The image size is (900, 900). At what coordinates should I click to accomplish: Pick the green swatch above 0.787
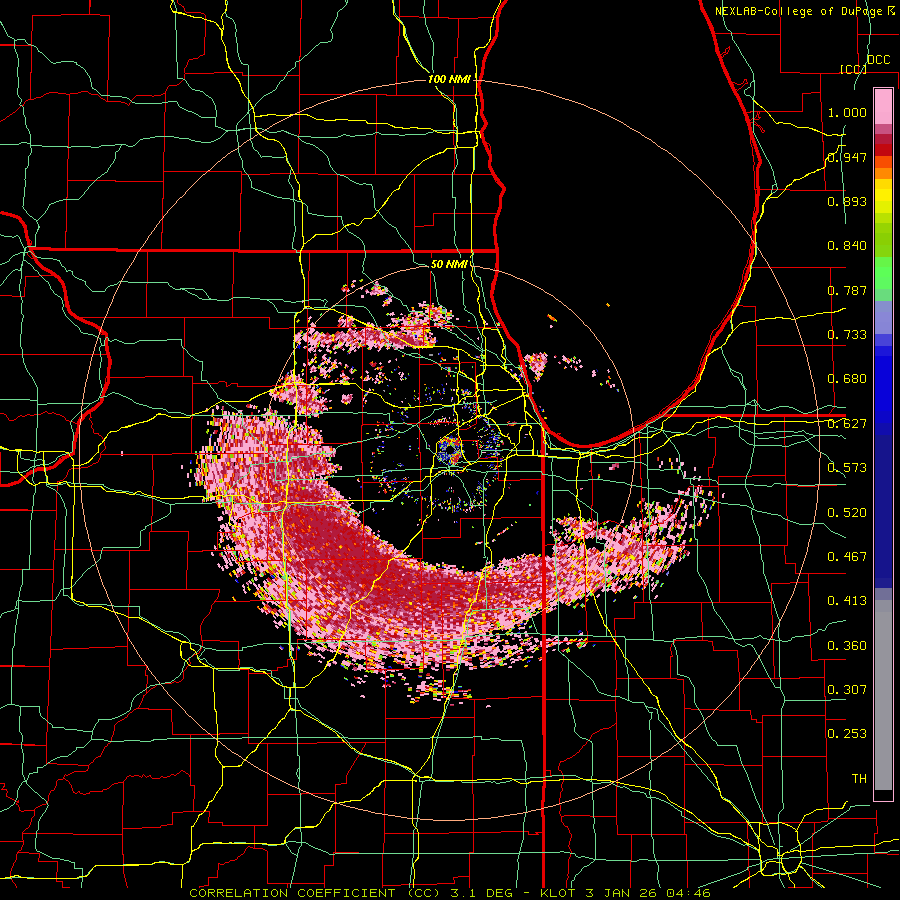883,273
